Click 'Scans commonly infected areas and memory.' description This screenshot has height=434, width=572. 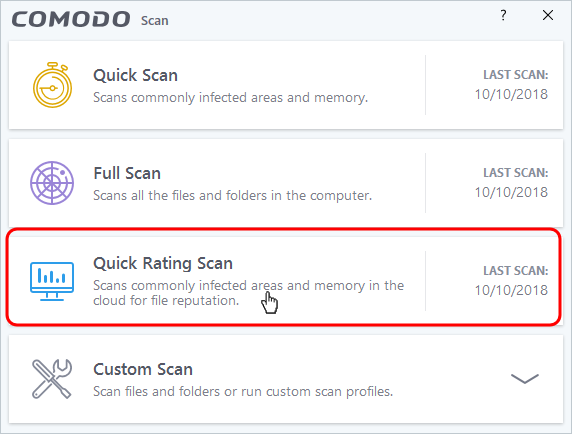click(x=231, y=98)
